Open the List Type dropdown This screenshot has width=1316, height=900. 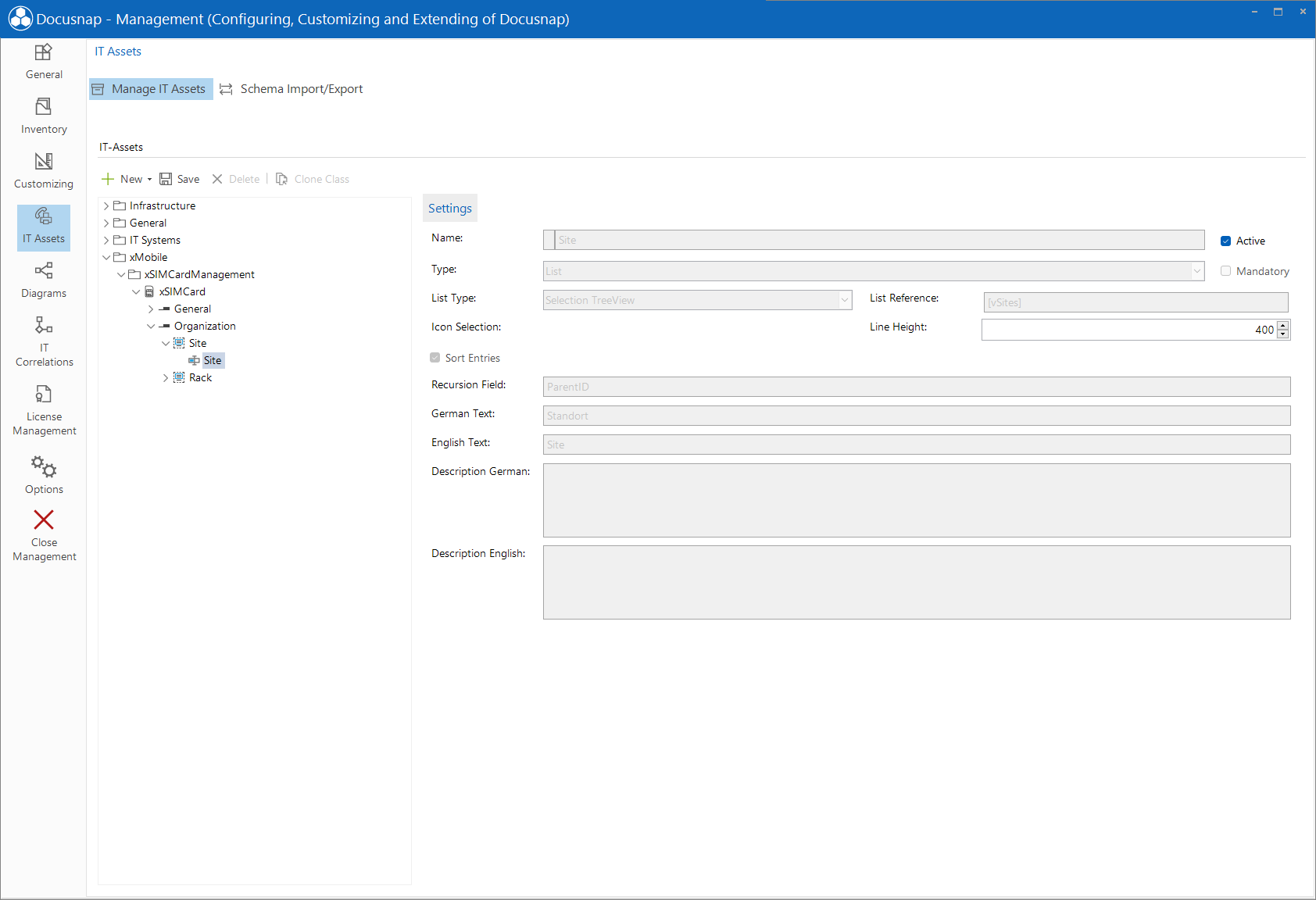tap(844, 300)
